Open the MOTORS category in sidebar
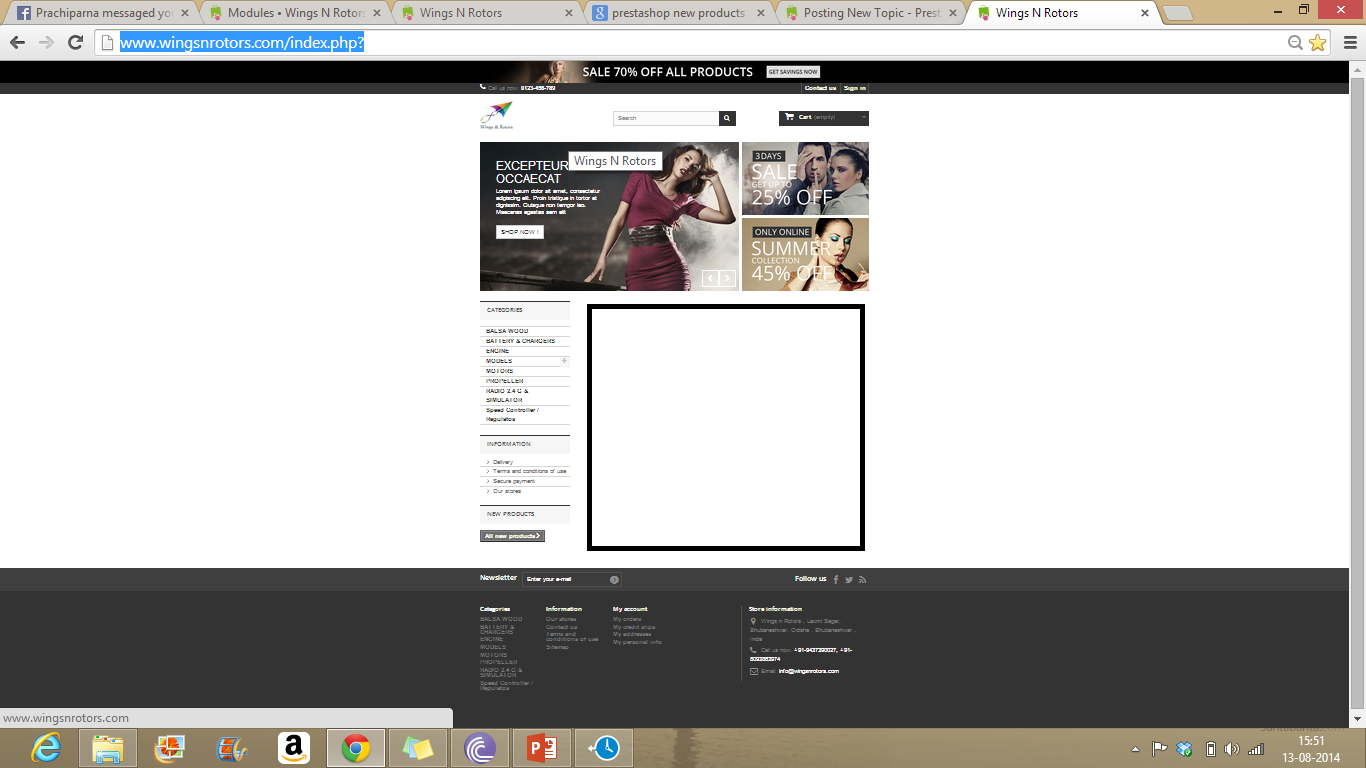 500,371
